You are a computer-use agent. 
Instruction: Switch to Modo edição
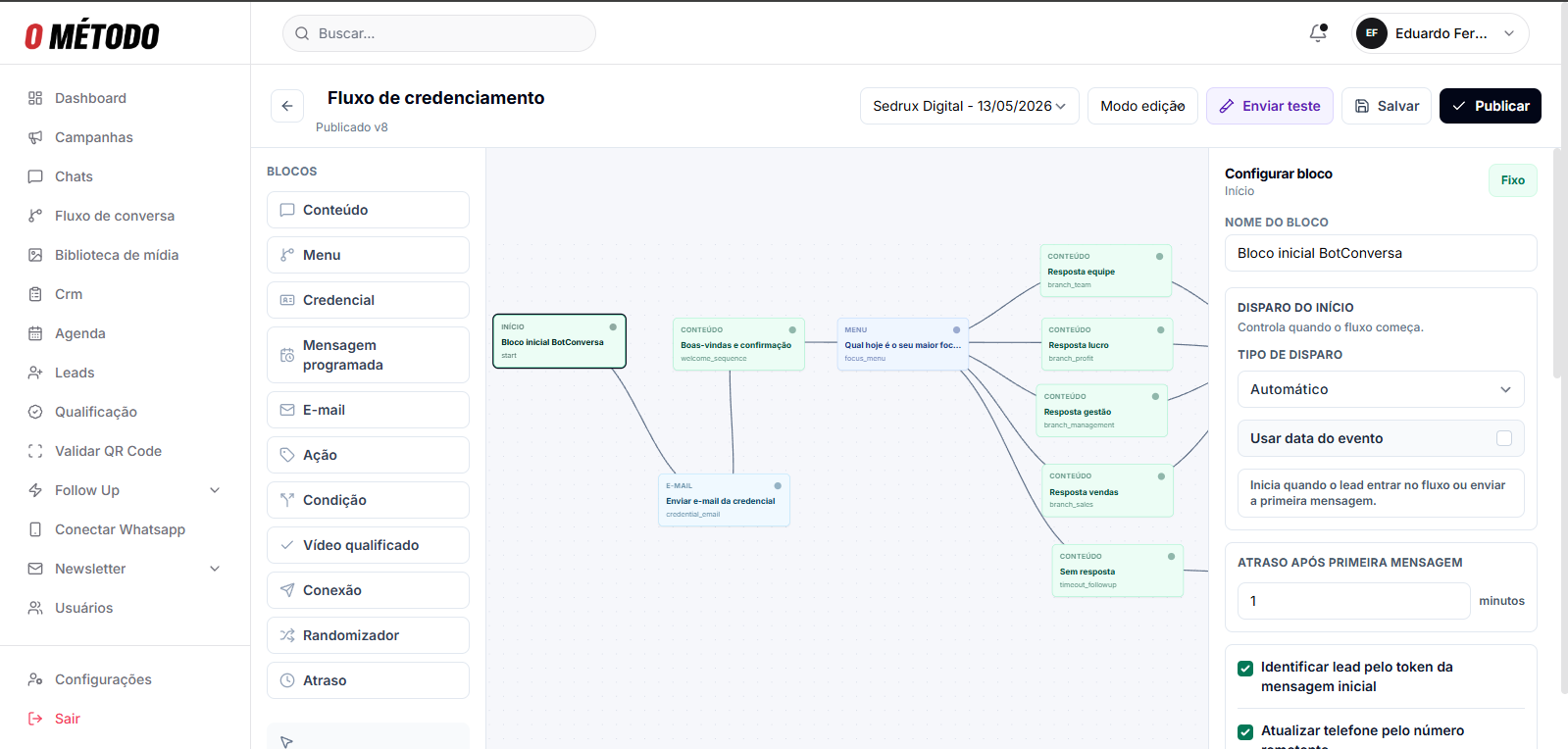pos(1142,106)
